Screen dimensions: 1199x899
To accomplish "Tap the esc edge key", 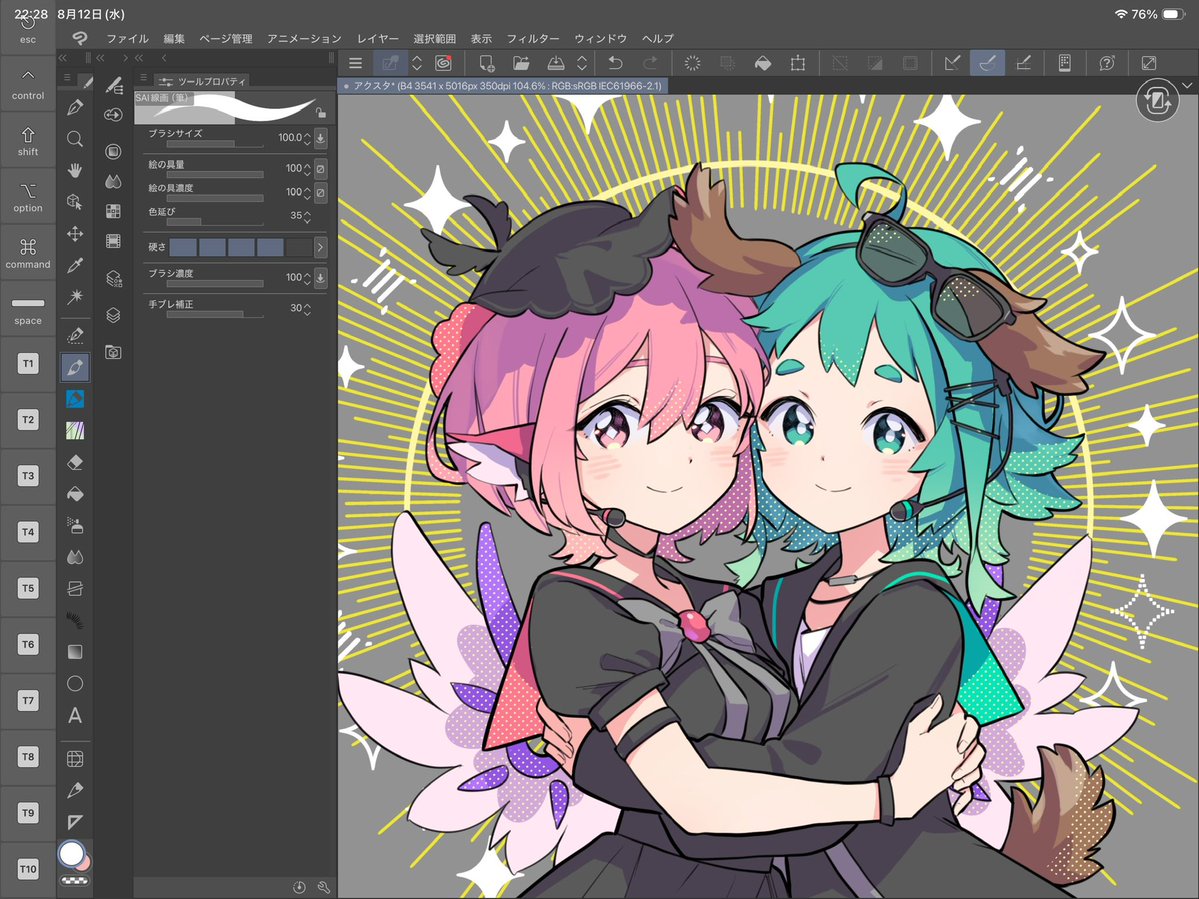I will point(28,28).
